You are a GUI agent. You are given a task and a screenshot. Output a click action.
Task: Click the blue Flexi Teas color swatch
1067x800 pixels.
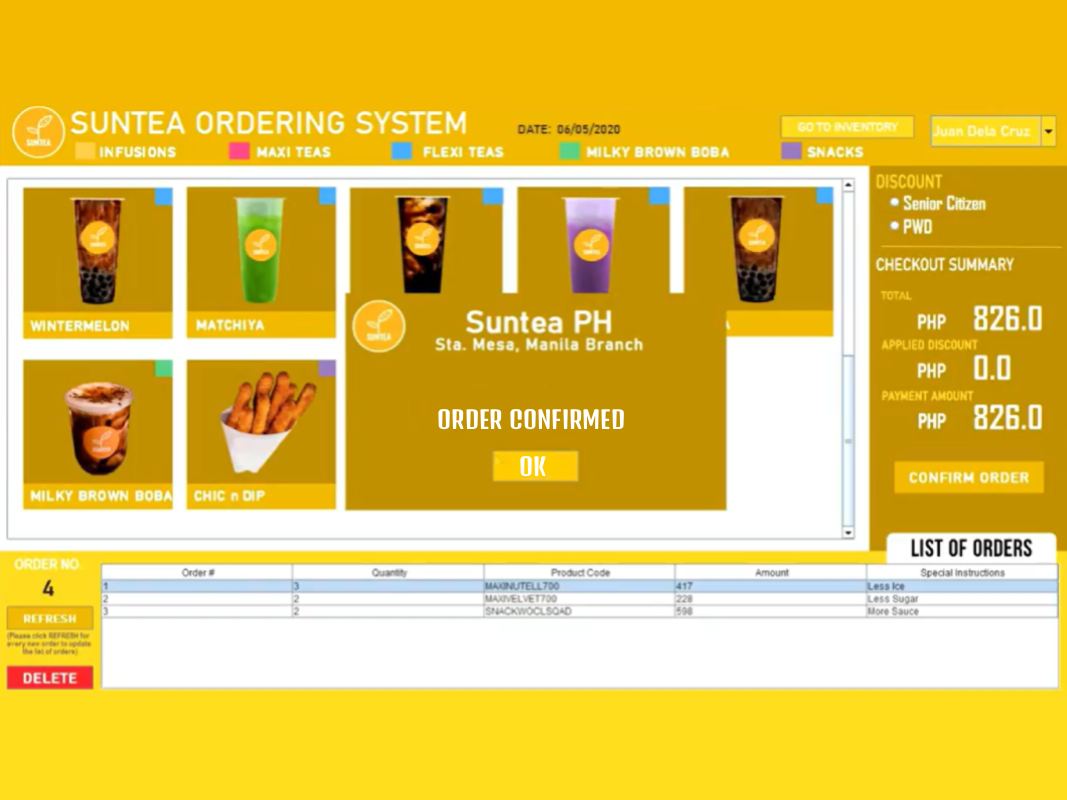tap(401, 151)
